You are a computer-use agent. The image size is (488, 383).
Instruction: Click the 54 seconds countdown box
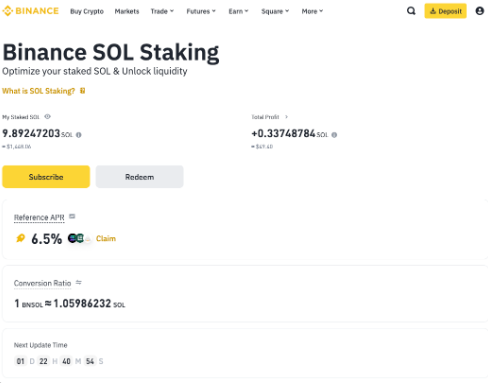tap(90, 361)
